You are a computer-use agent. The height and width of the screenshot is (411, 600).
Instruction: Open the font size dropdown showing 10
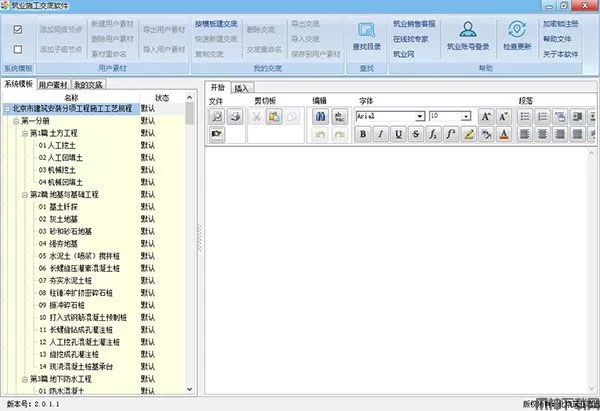click(466, 117)
